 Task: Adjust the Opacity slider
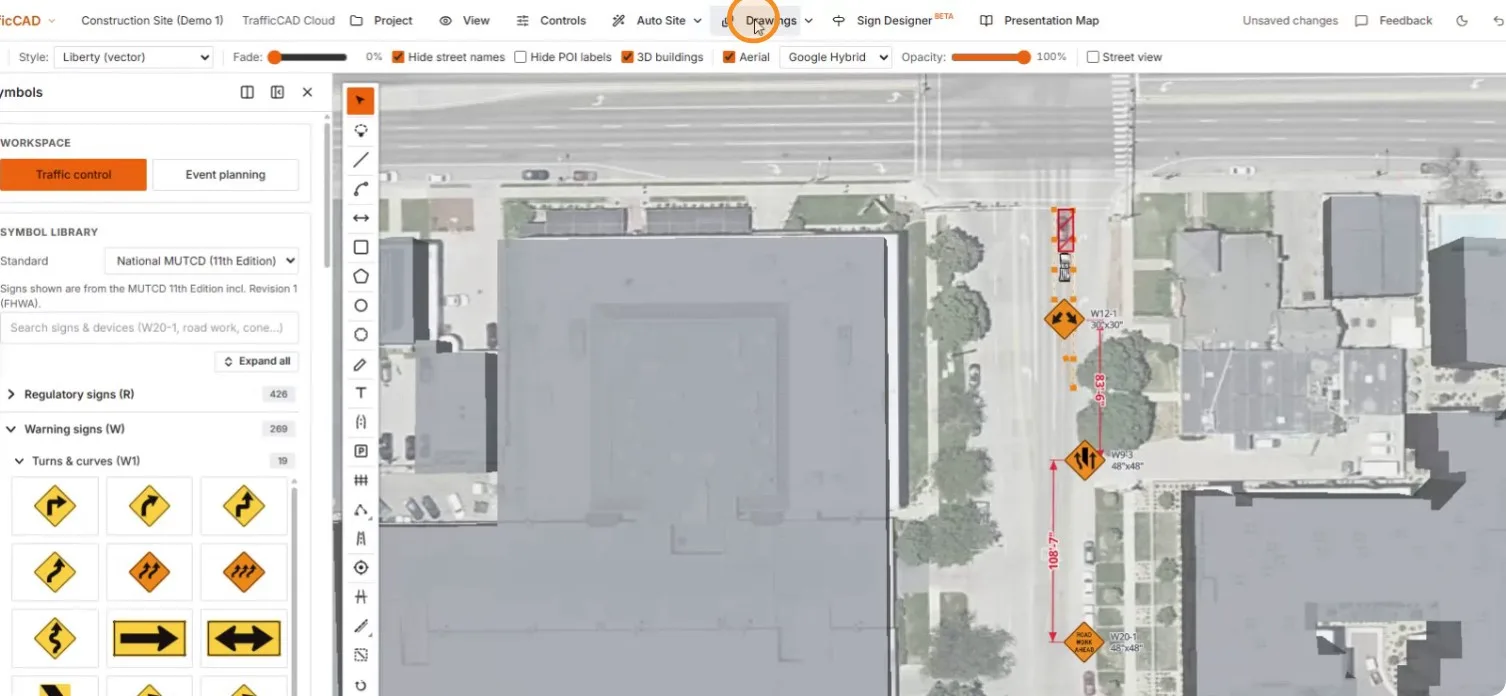[x=990, y=57]
